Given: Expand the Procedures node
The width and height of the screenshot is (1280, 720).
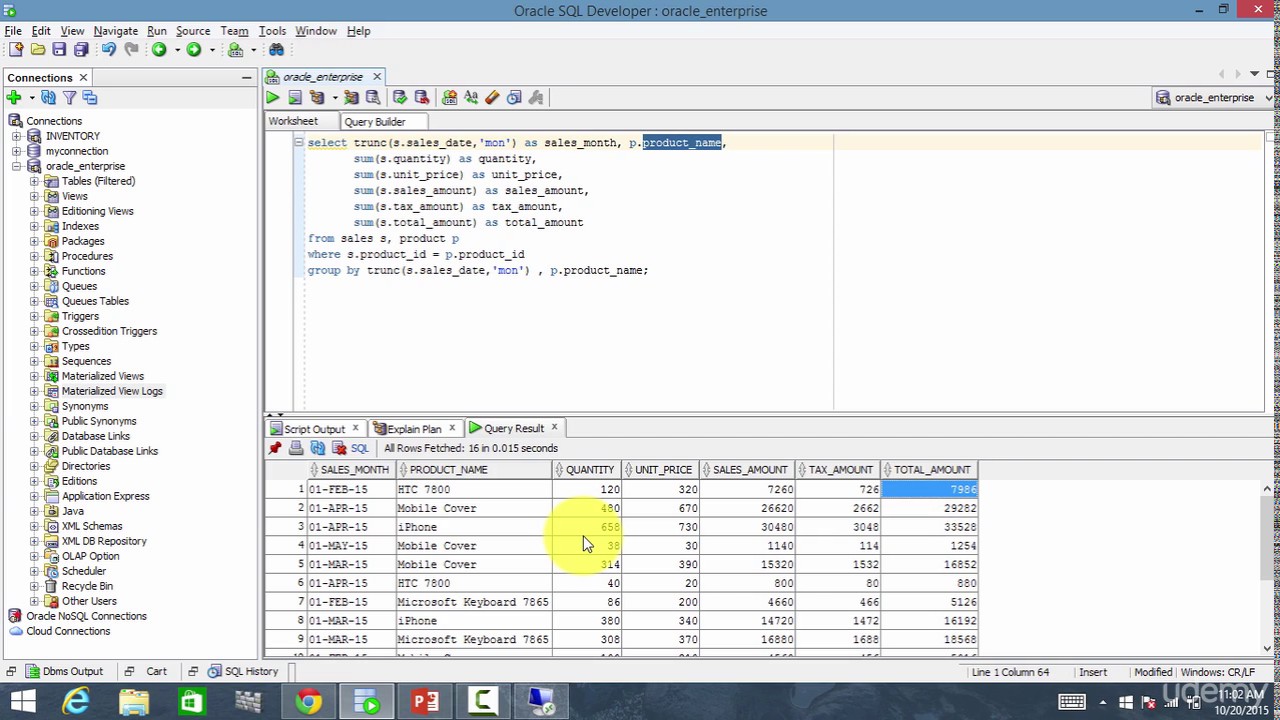Looking at the screenshot, I should click(34, 256).
